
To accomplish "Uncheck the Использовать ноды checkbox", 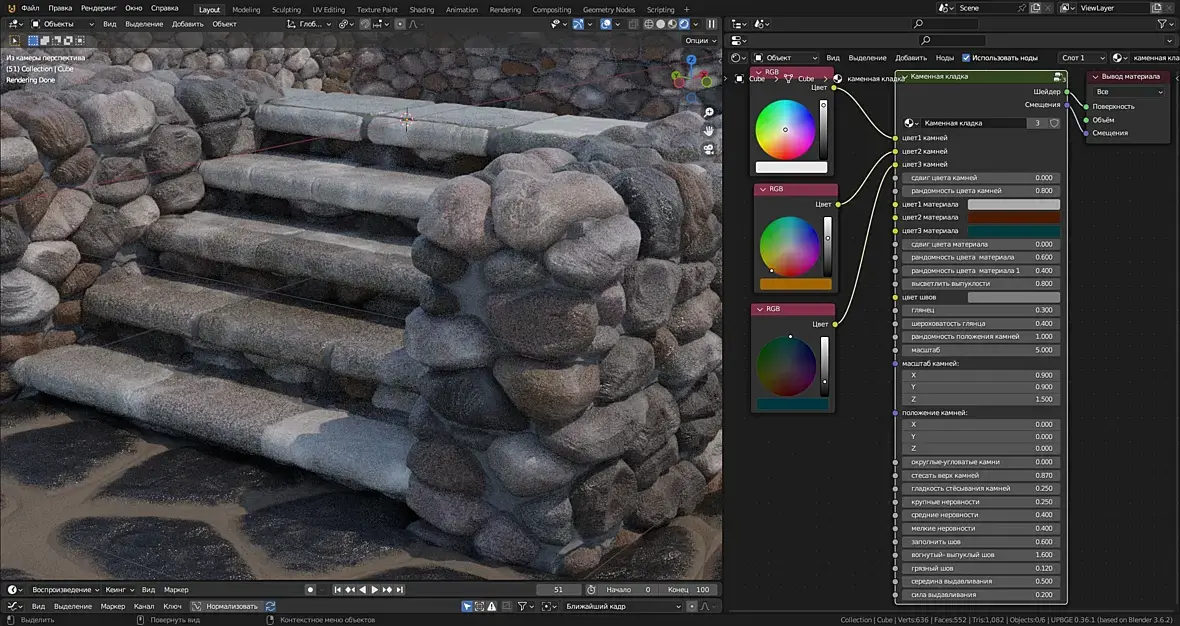I will [x=966, y=58].
